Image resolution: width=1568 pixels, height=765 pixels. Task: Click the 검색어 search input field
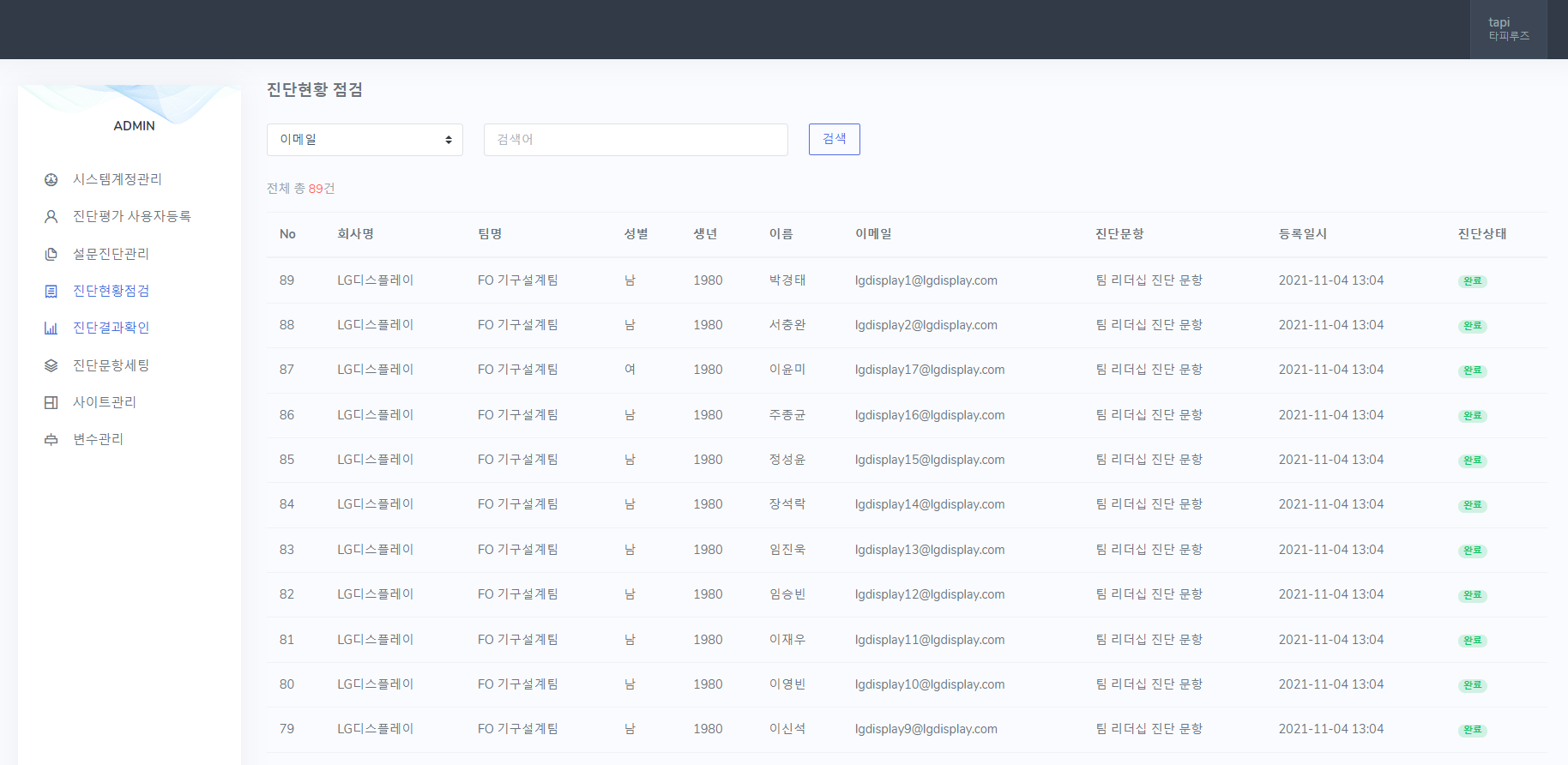click(x=636, y=140)
